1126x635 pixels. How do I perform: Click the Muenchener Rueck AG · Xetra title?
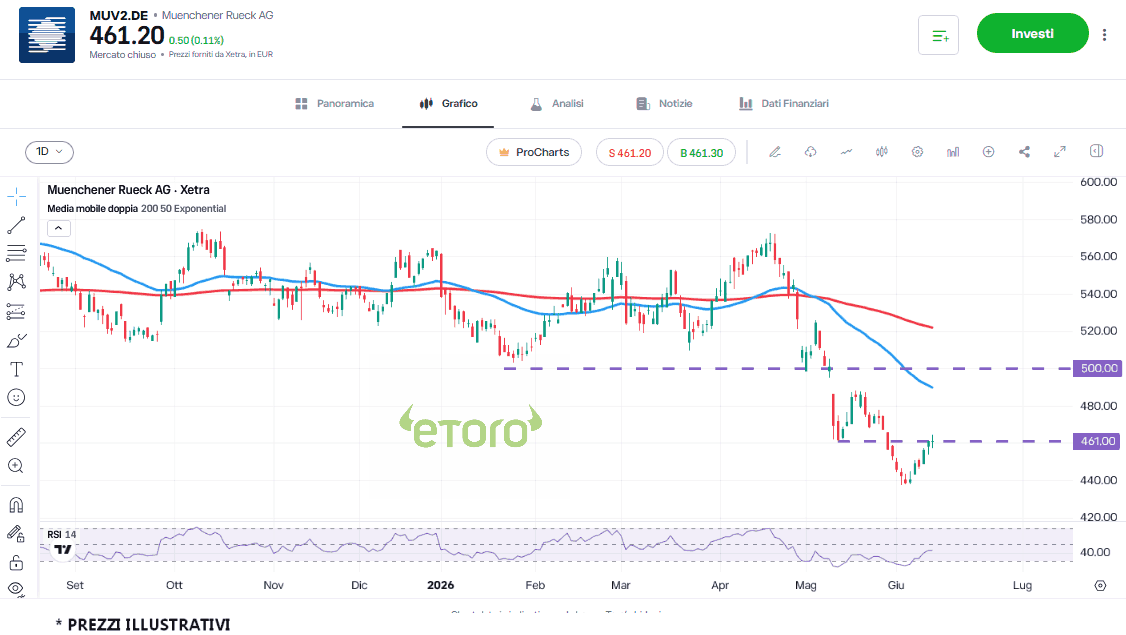coord(129,190)
